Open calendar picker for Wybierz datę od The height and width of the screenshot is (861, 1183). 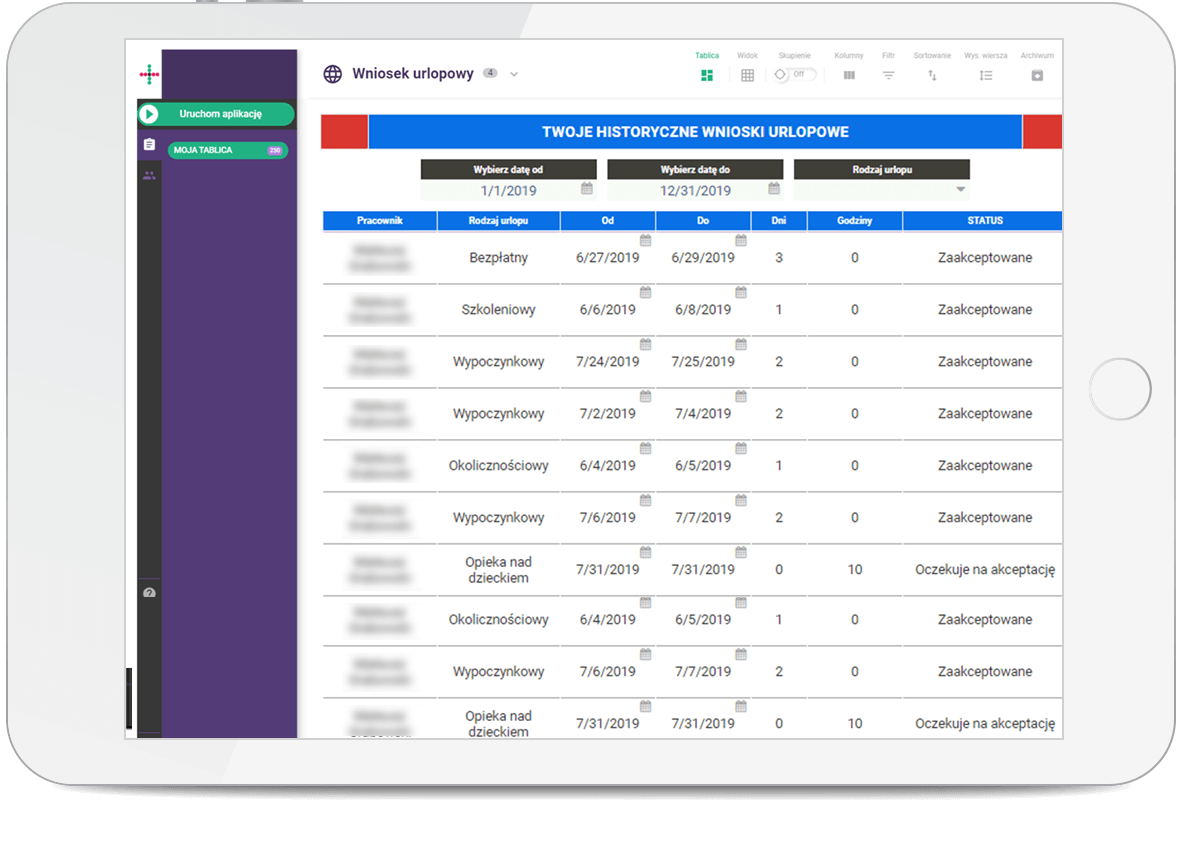coord(587,189)
